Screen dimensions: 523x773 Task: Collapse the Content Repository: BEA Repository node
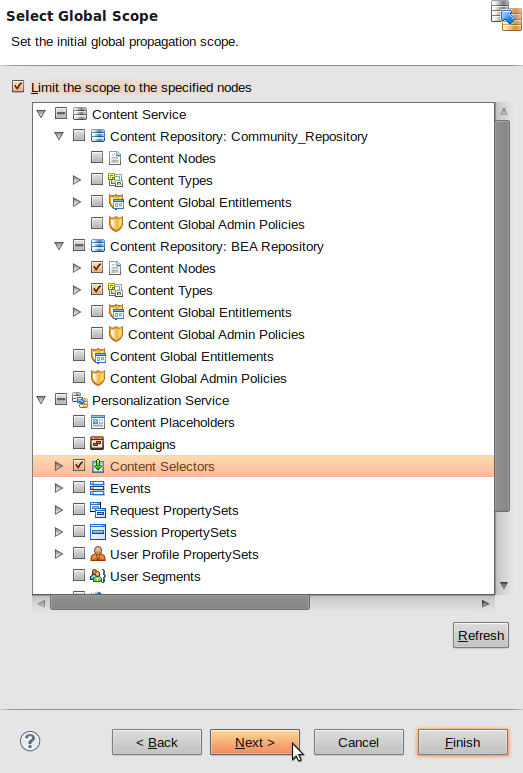59,246
